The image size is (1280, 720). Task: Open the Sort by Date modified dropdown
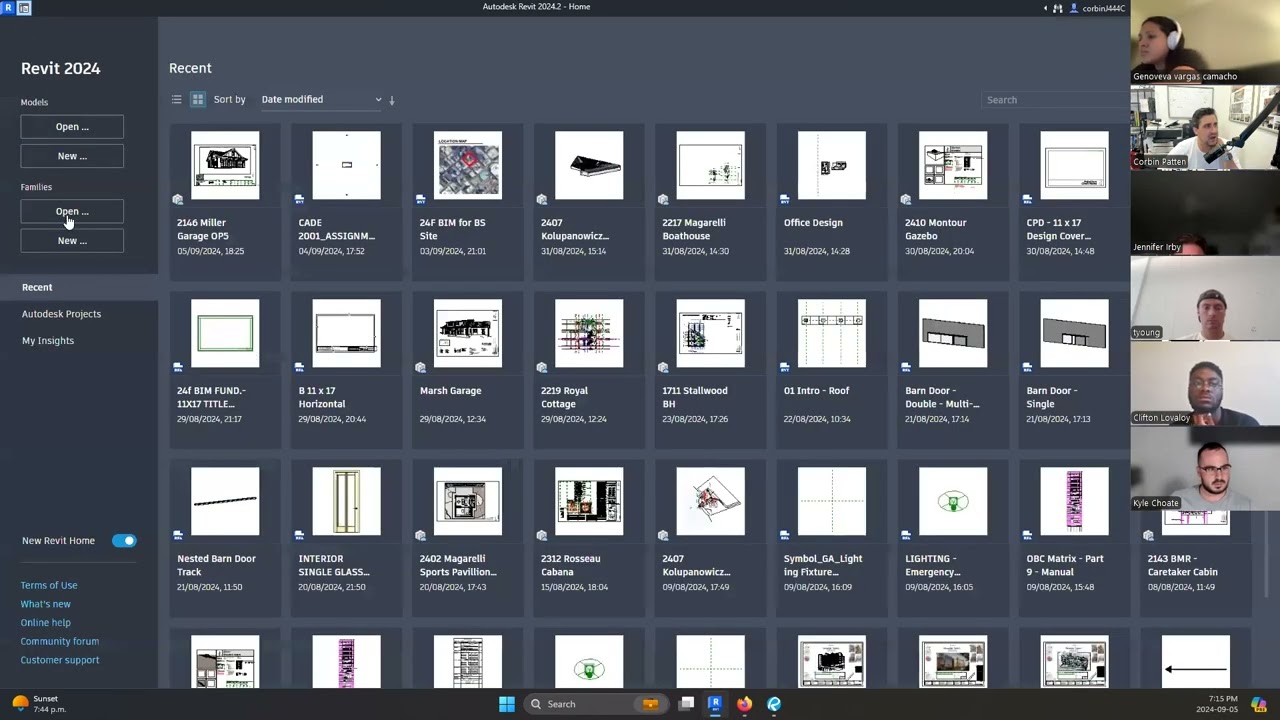point(321,99)
